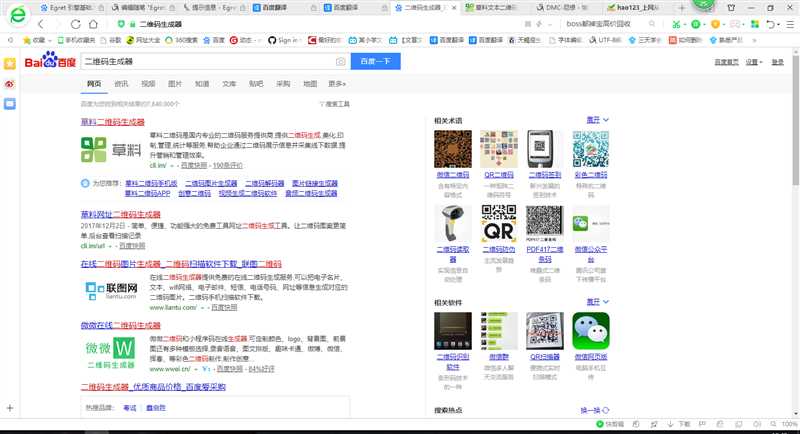Image resolution: width=800 pixels, height=434 pixels.
Task: Click the download icon in status bar
Action: tap(670, 424)
